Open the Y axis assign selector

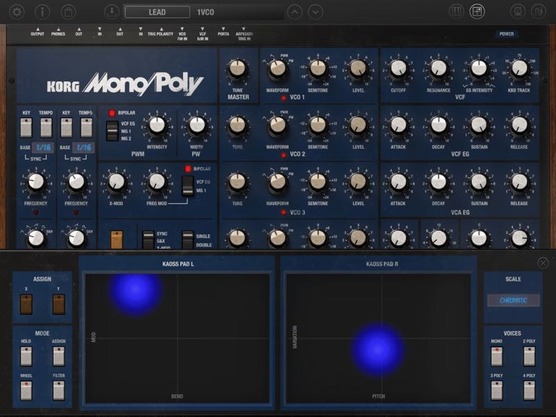(59, 304)
